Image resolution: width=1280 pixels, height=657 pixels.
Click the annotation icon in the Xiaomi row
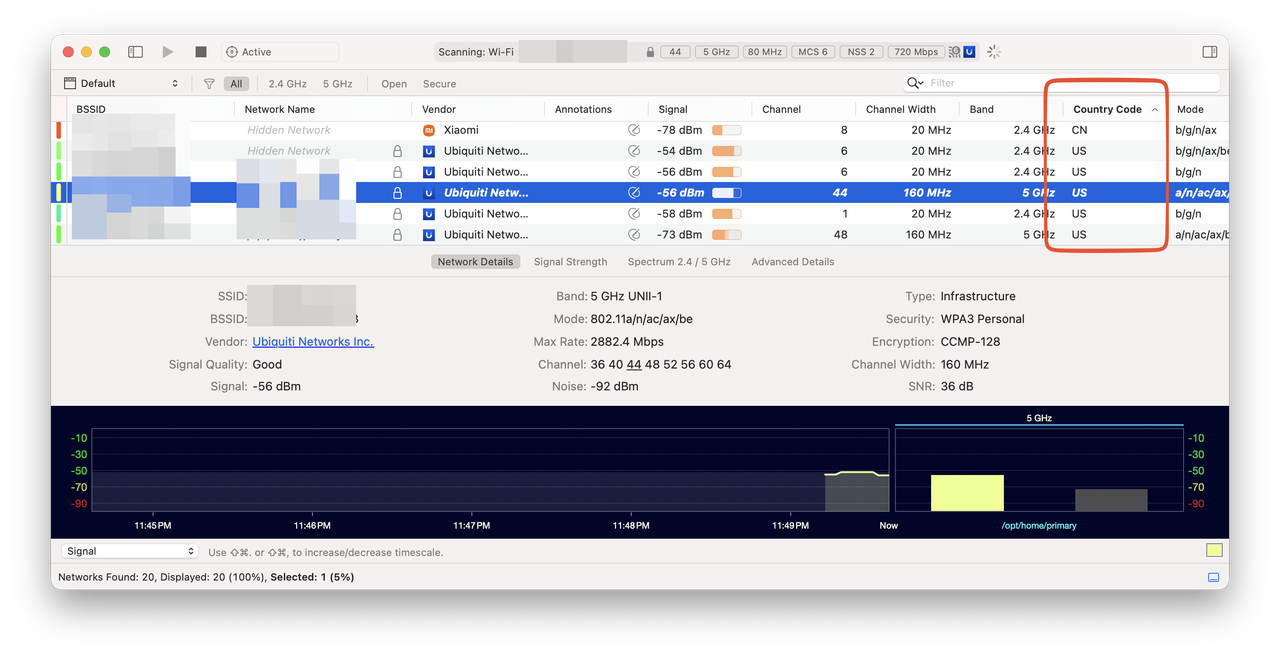point(633,130)
